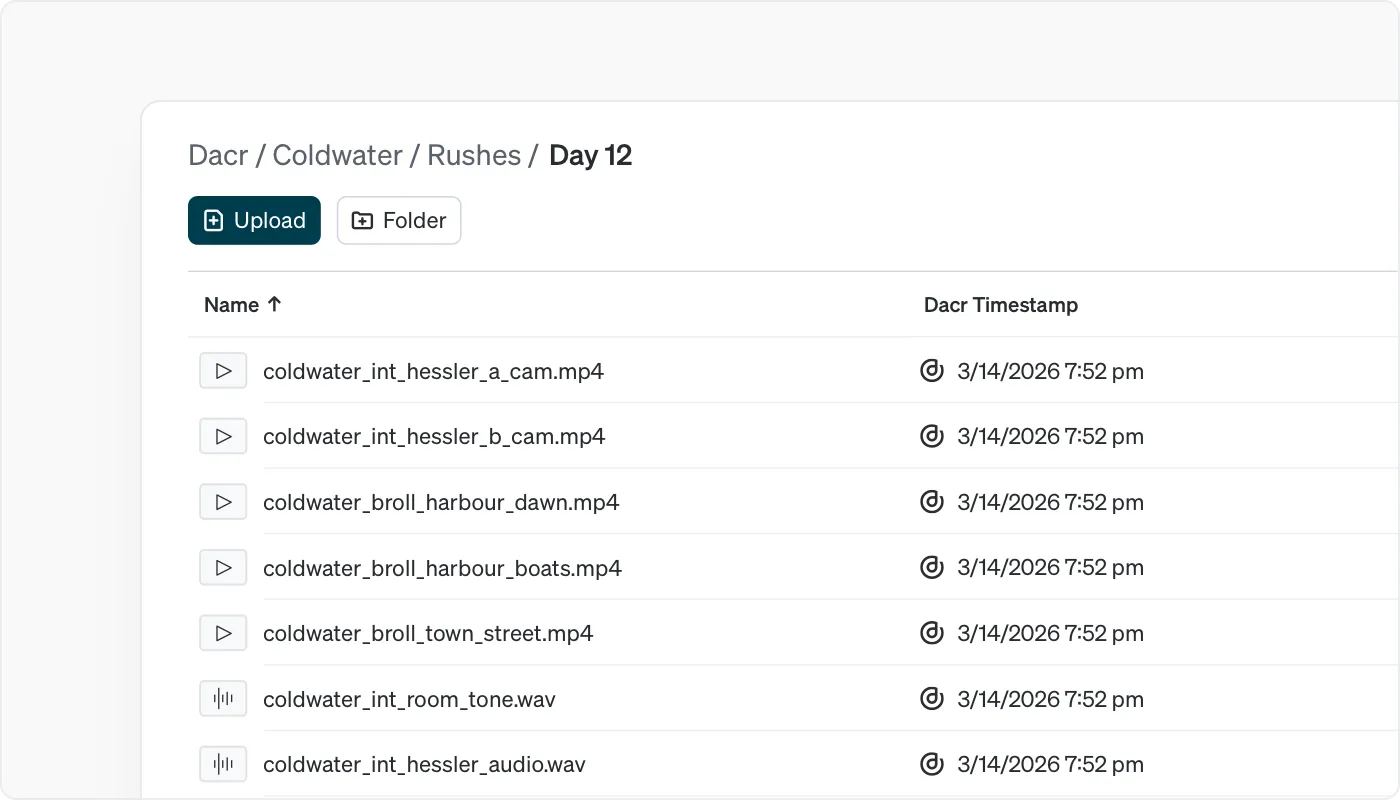The height and width of the screenshot is (800, 1400).
Task: Dacr timestamp icon in room_tone row
Action: [x=931, y=699]
